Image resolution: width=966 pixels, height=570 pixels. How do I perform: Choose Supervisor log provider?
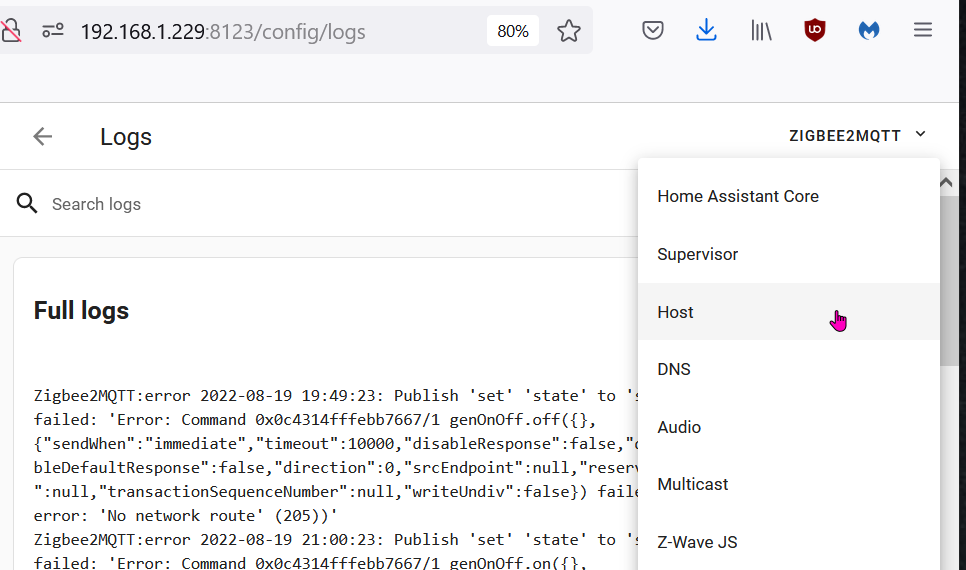click(x=698, y=254)
